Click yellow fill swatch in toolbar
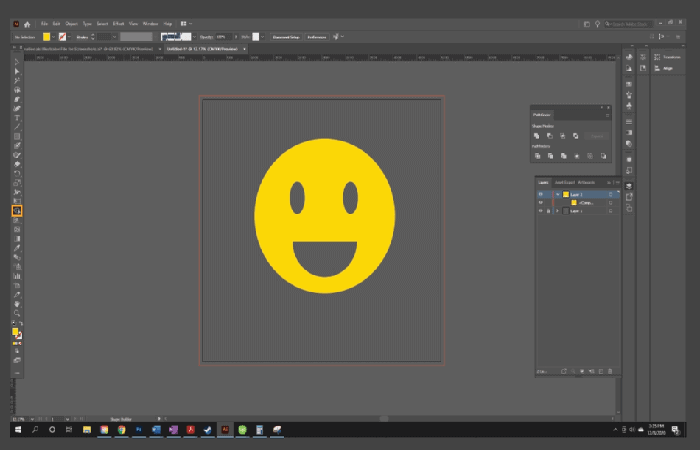The width and height of the screenshot is (700, 450). click(x=15, y=331)
